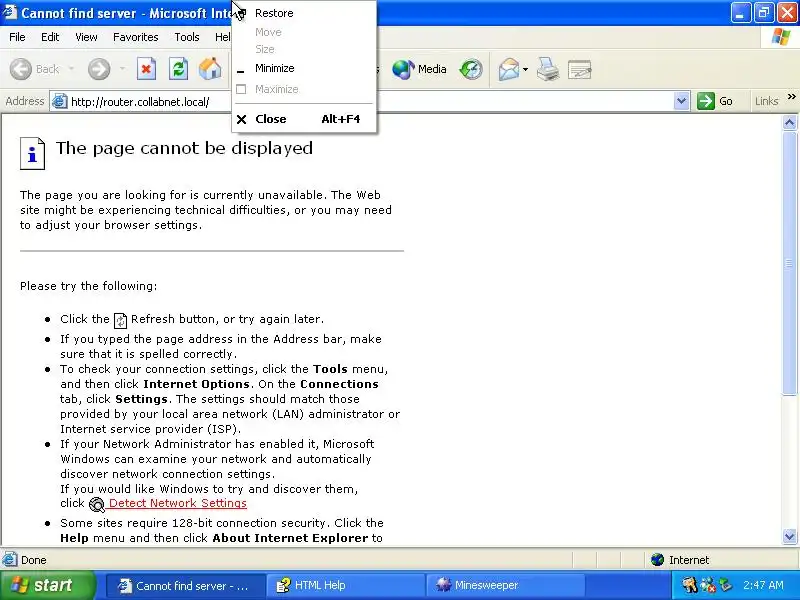Click the vertical scrollbar down arrow
800x600 pixels.
(x=789, y=536)
